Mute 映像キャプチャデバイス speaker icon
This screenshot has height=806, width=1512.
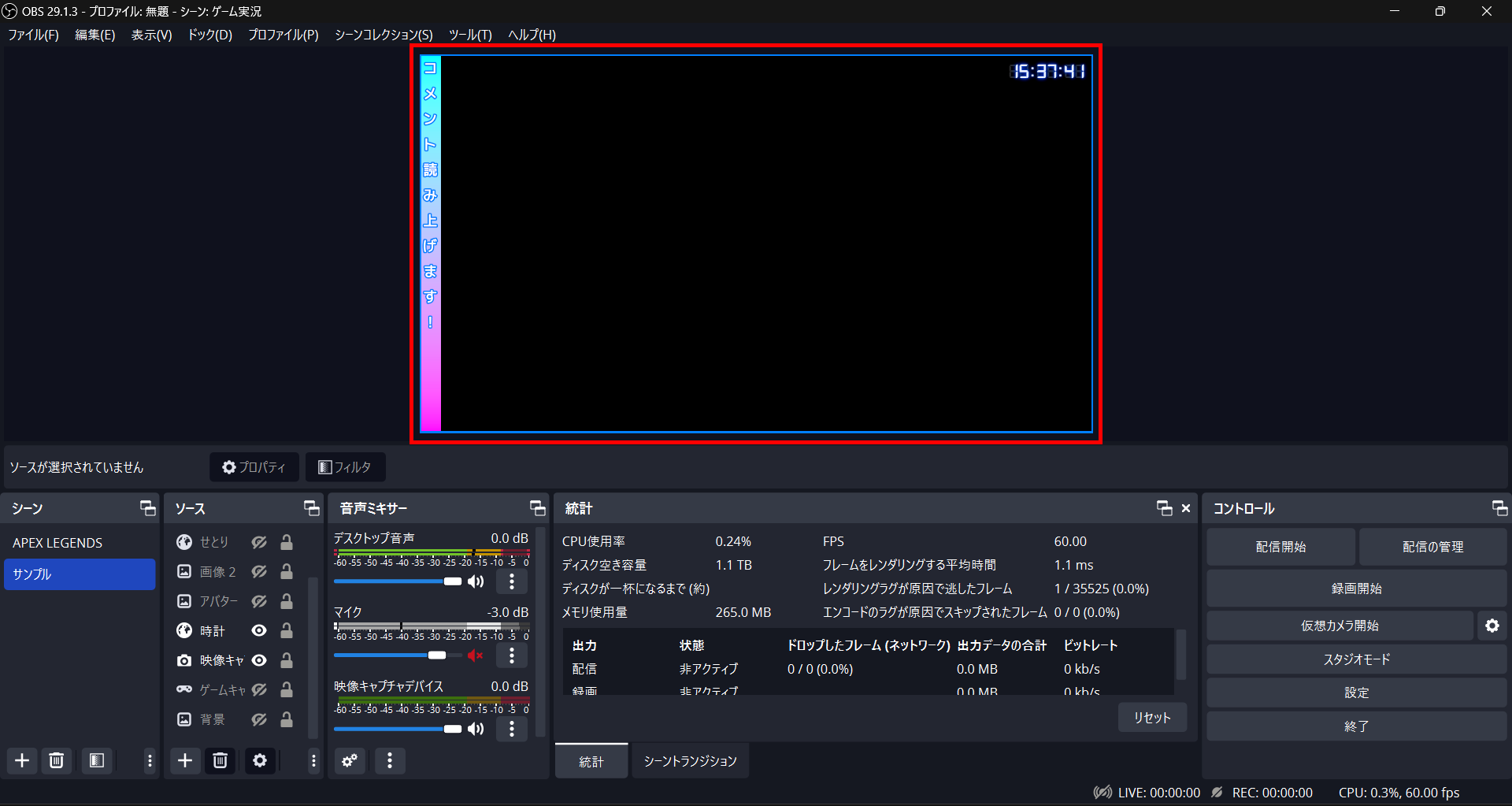(x=476, y=729)
